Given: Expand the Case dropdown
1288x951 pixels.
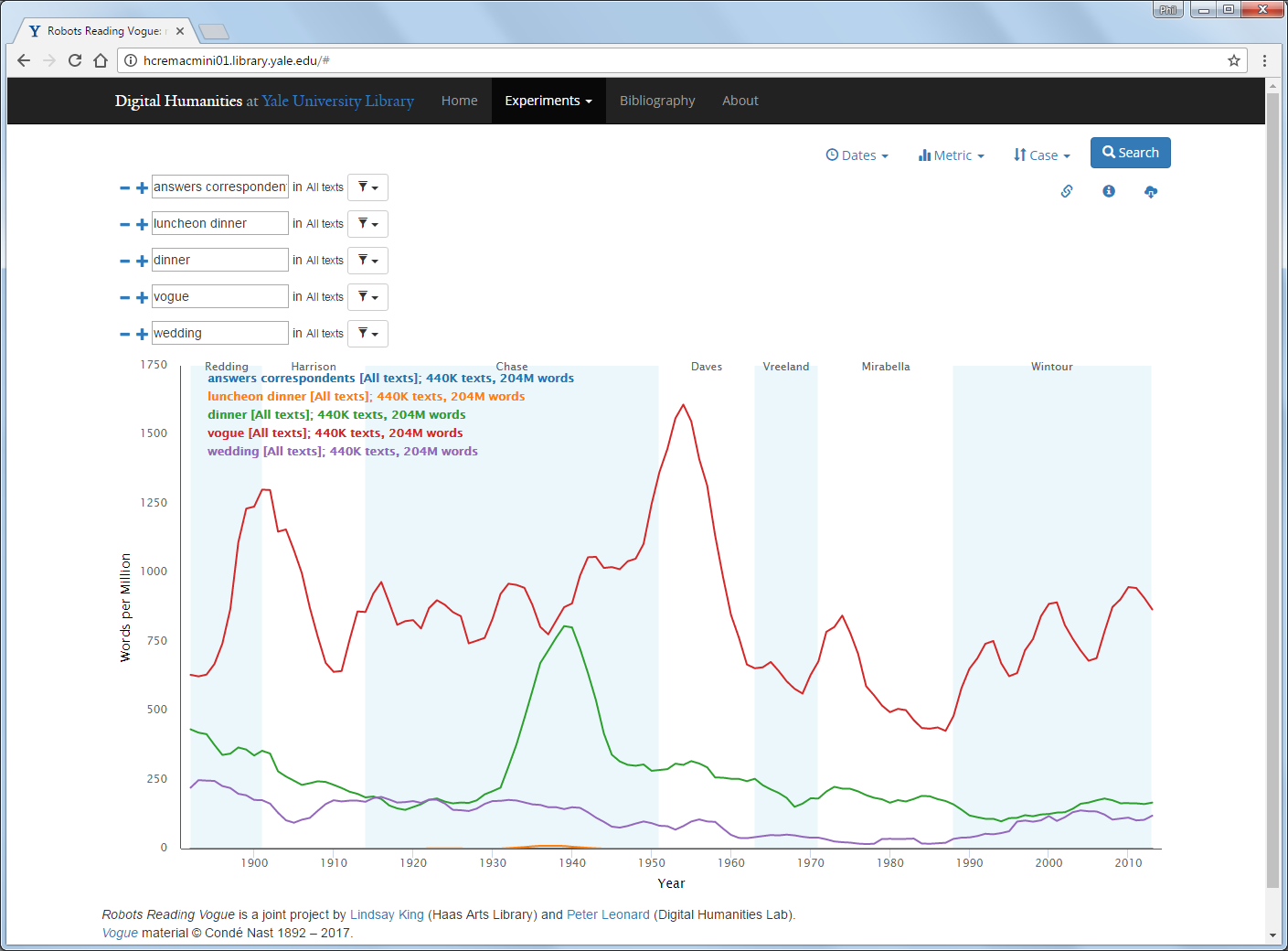Looking at the screenshot, I should click(x=1041, y=155).
